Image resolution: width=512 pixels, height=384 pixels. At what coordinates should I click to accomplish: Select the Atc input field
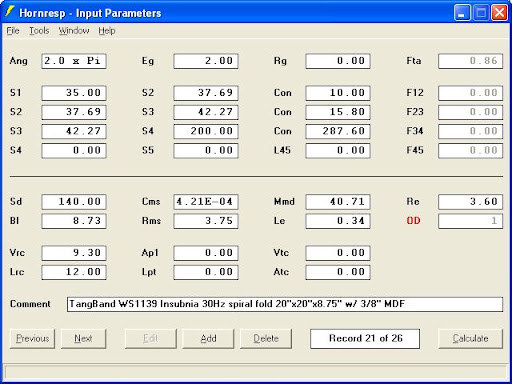coord(338,272)
